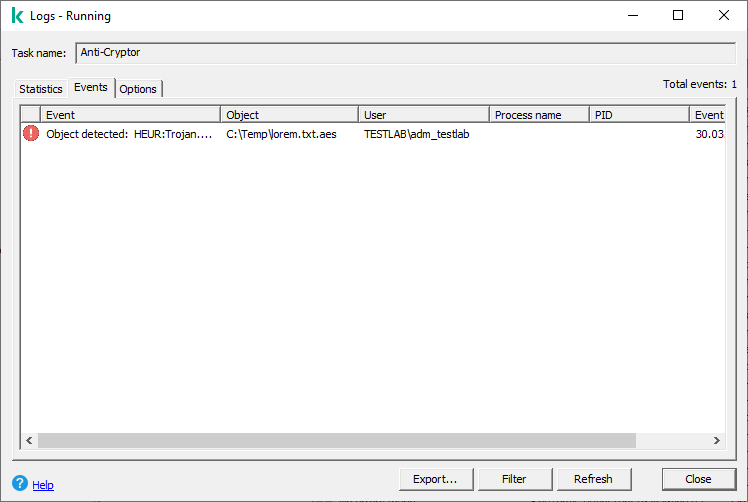
Task: Click the horizontal scrollbar right arrow
Action: coord(717,440)
